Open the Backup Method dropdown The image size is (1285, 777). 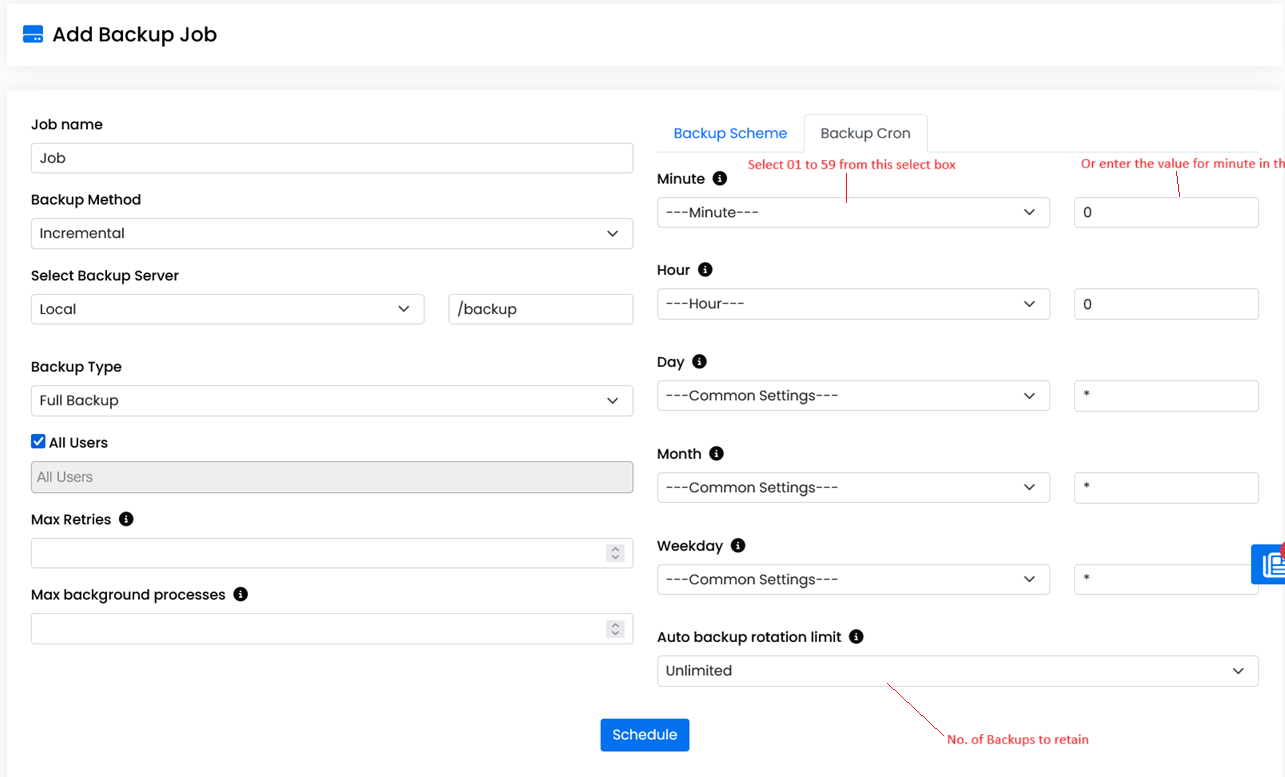(x=331, y=233)
